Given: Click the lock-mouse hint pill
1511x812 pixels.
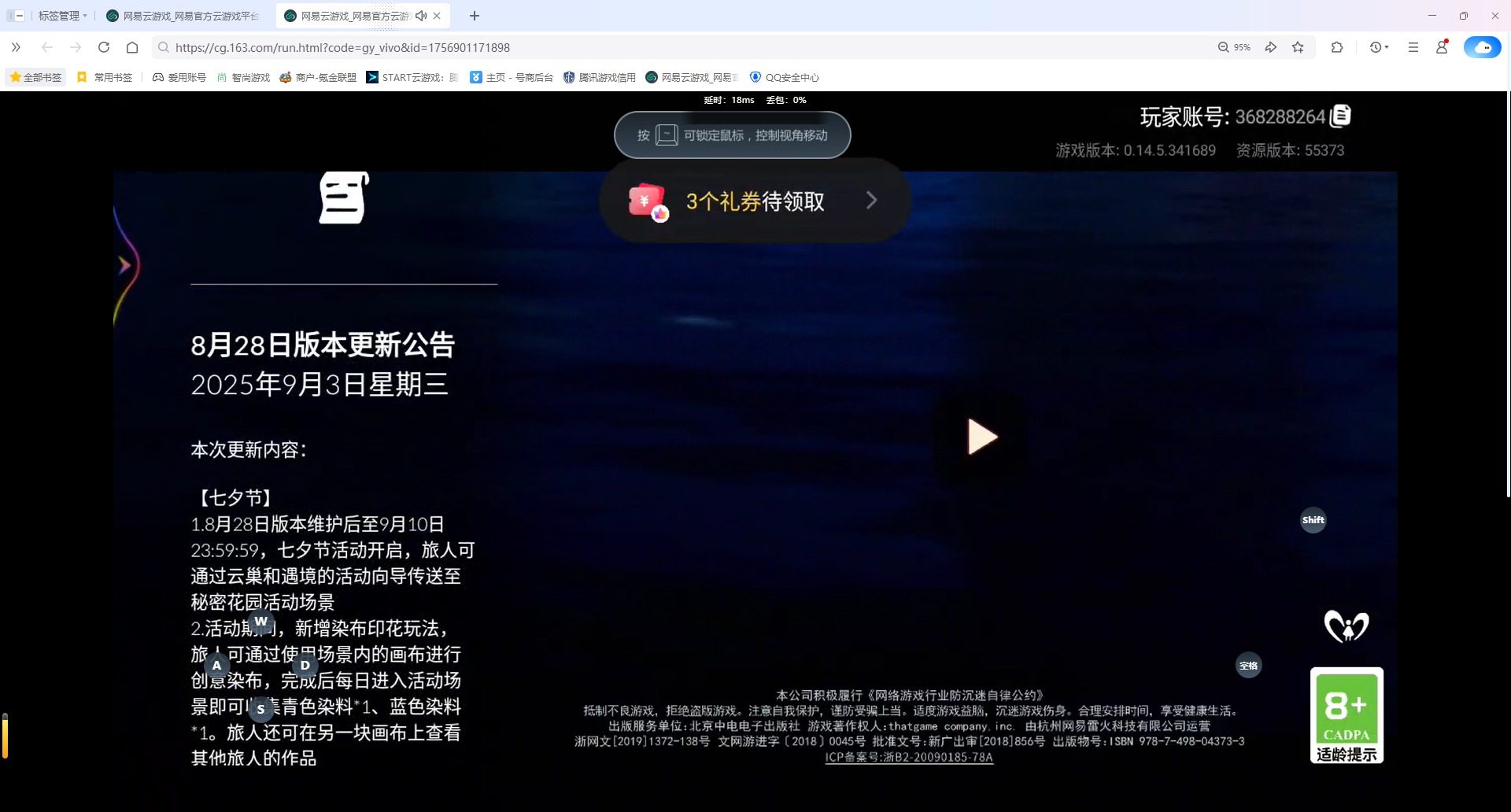Looking at the screenshot, I should pyautogui.click(x=732, y=135).
